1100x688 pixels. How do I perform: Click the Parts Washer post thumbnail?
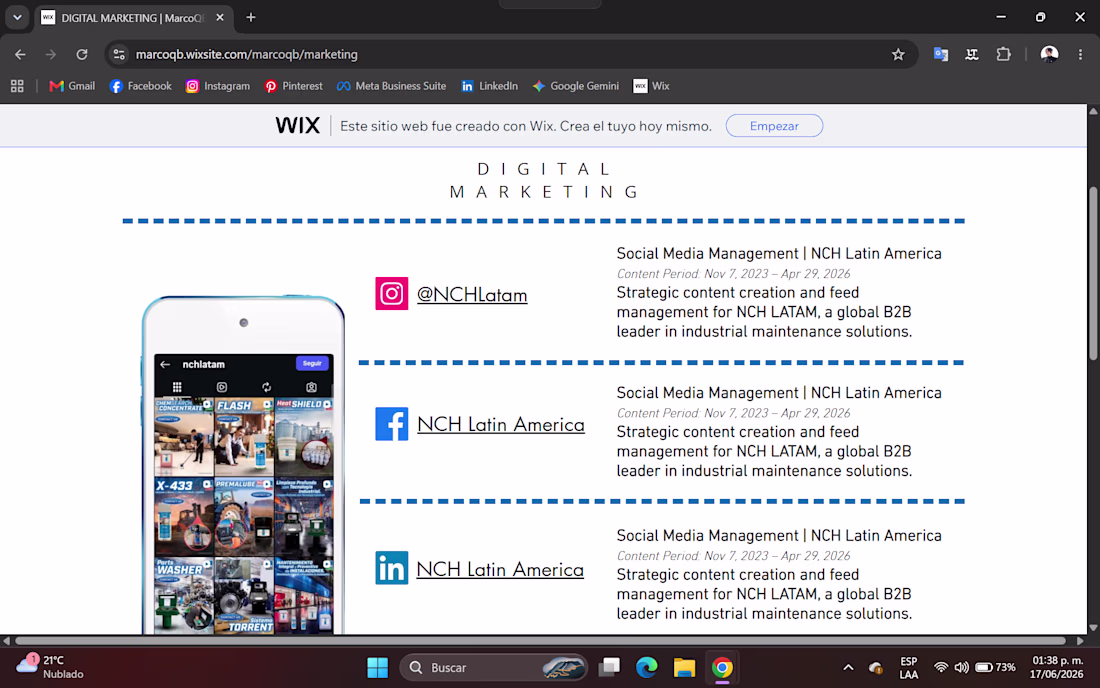pos(184,595)
